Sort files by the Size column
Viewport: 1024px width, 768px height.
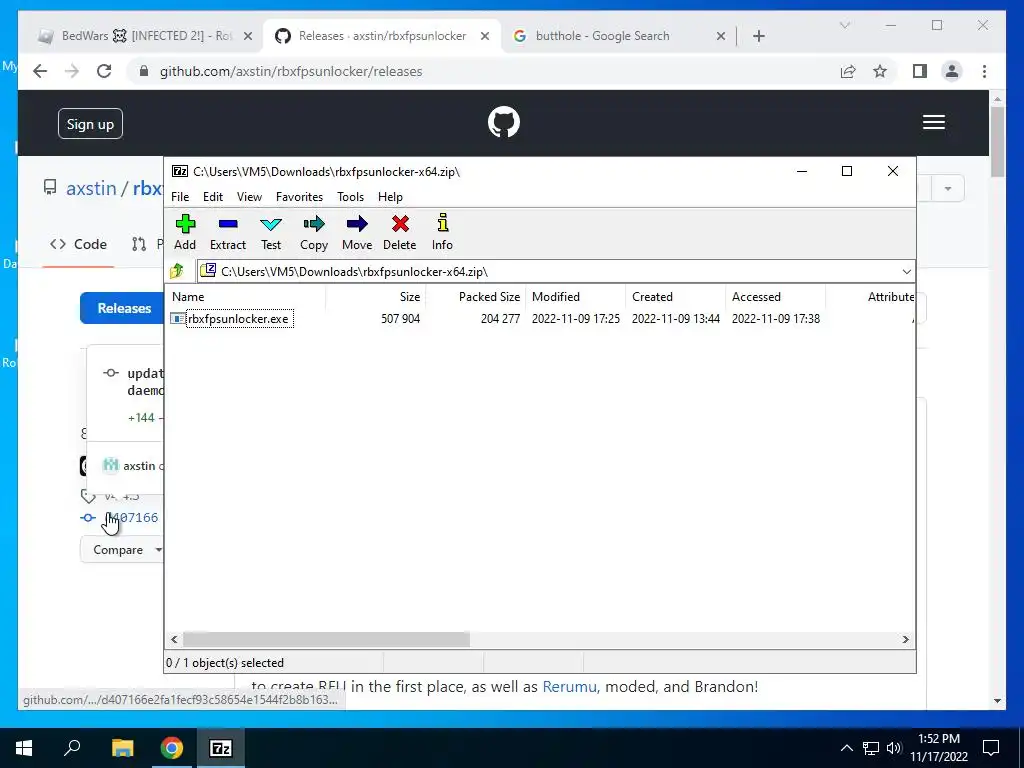coord(376,296)
